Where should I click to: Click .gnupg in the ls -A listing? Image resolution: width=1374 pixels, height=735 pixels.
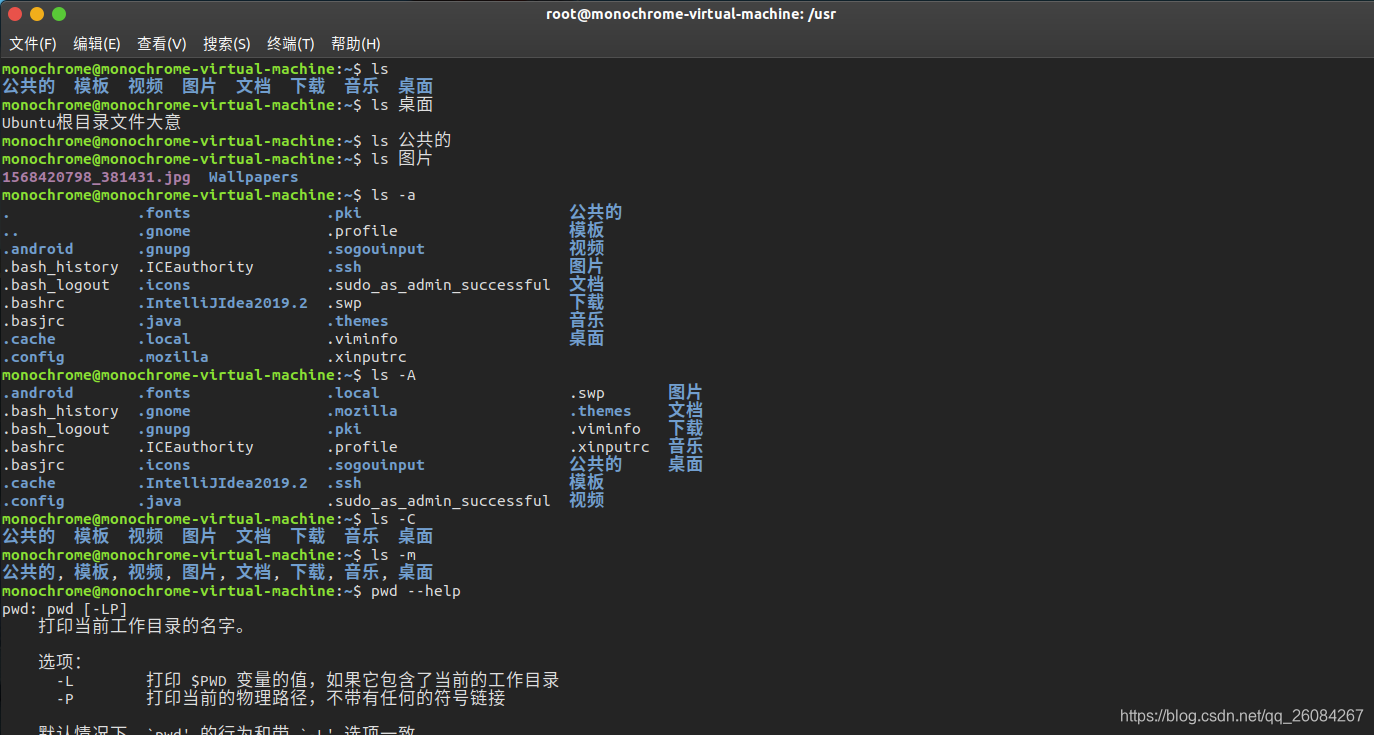pos(164,429)
